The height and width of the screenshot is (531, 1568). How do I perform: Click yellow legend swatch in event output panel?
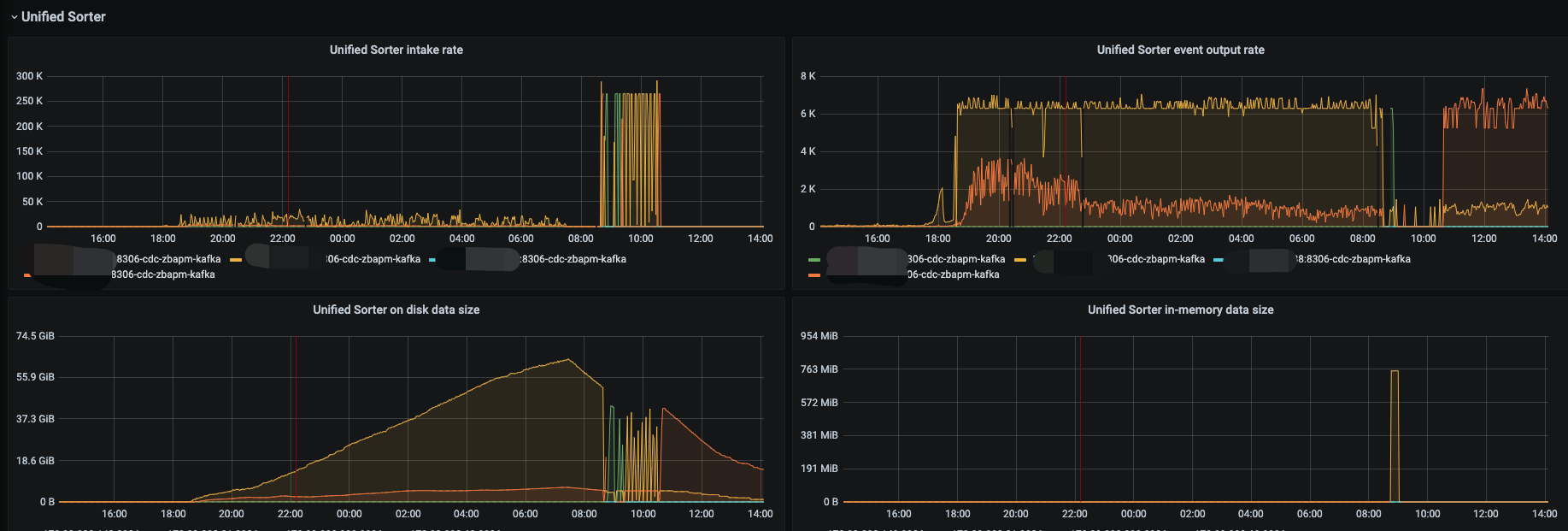[x=1019, y=260]
